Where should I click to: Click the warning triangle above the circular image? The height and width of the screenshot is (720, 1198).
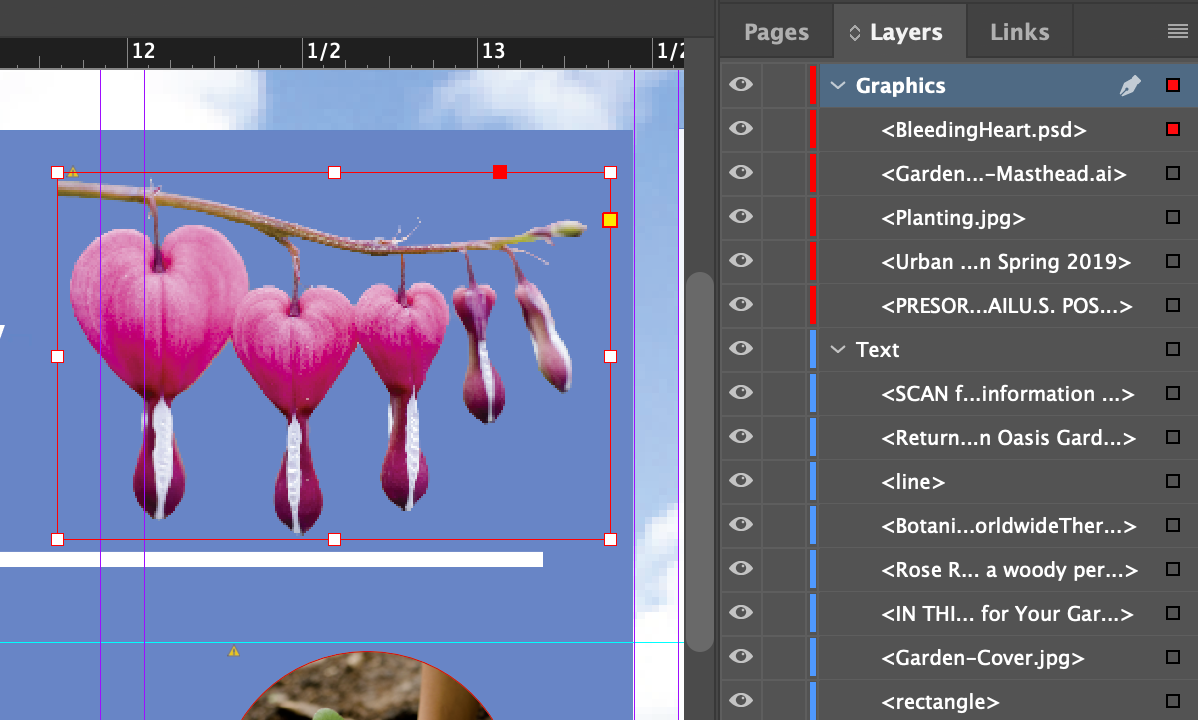click(234, 651)
